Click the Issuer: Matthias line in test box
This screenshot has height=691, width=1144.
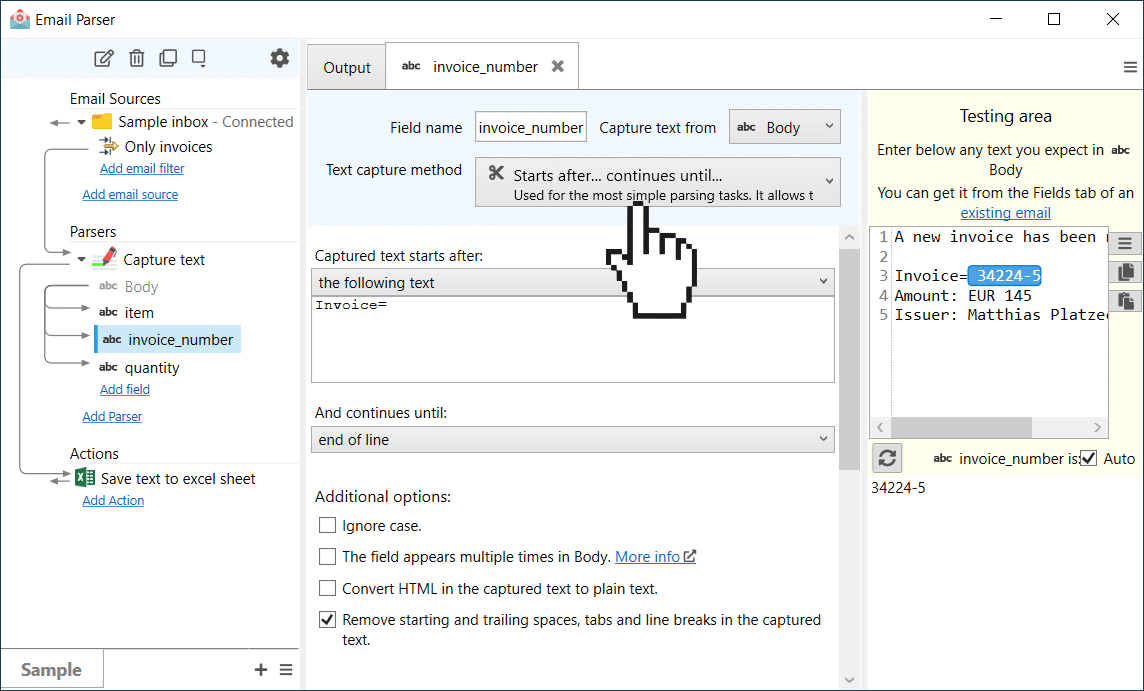point(1001,315)
